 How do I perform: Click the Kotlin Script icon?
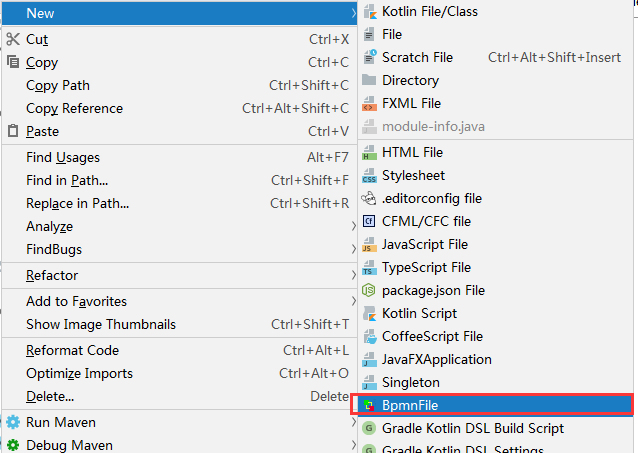[369, 314]
